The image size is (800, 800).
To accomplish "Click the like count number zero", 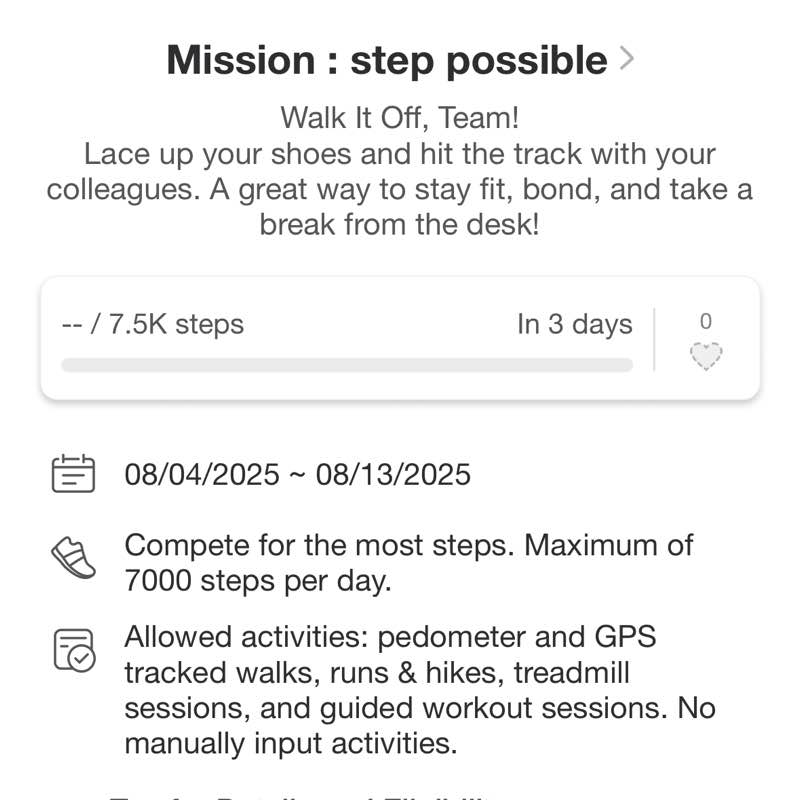I will pos(706,322).
